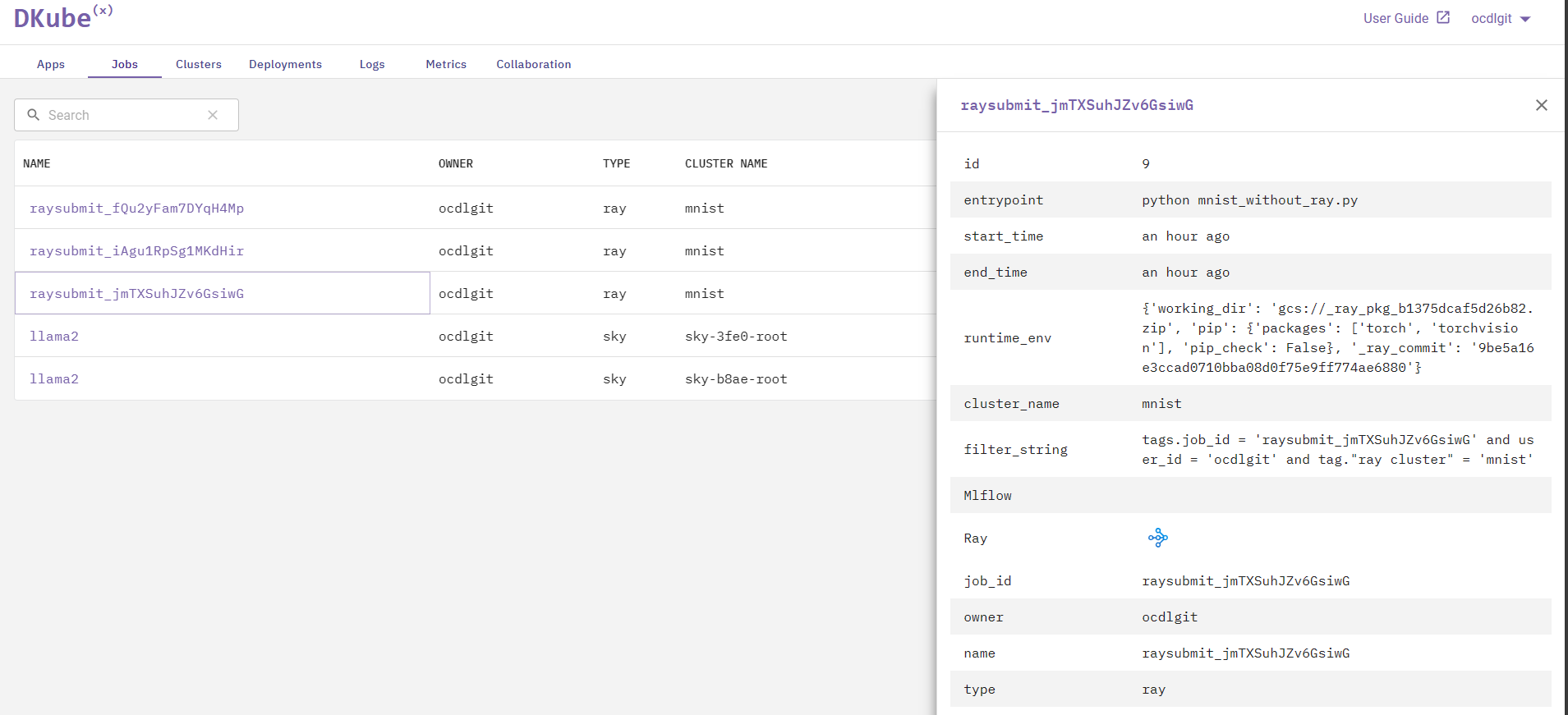Open job raysubmit_fQu2yFam7DYqH4Mp
Viewport: 1568px width, 715px height.
click(136, 208)
